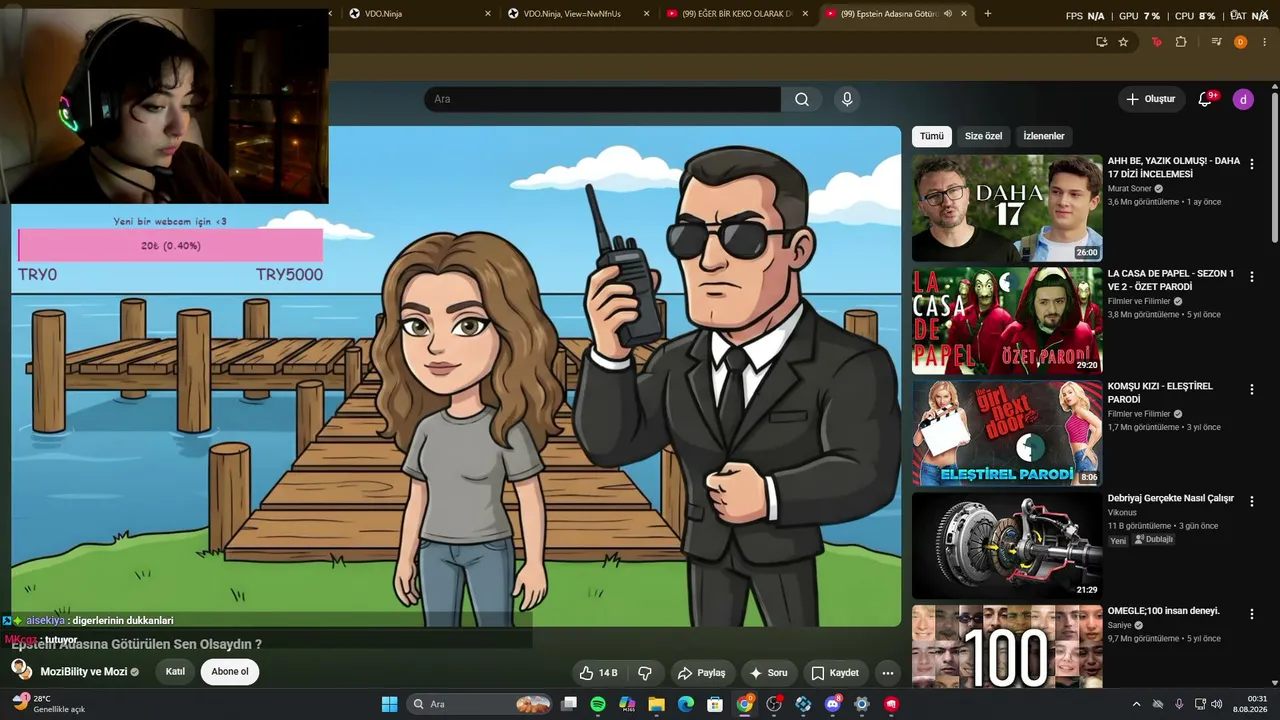
Task: Click the Katıl join button
Action: [x=175, y=672]
